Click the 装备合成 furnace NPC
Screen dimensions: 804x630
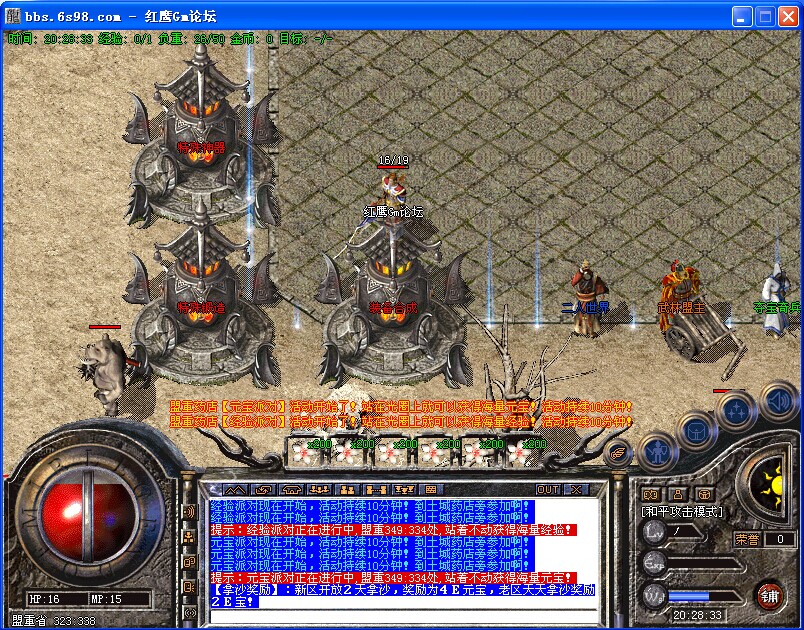(394, 302)
